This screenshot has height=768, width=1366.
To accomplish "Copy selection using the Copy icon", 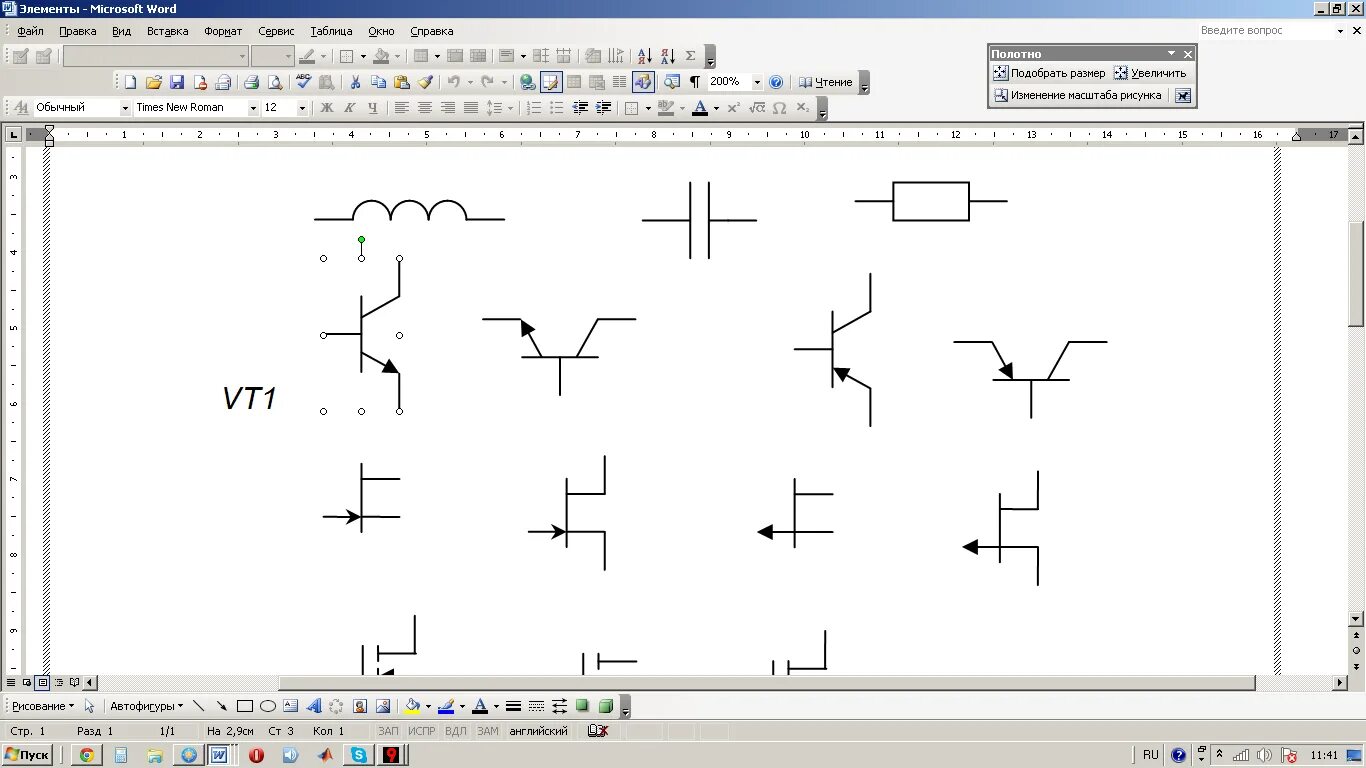I will [378, 83].
